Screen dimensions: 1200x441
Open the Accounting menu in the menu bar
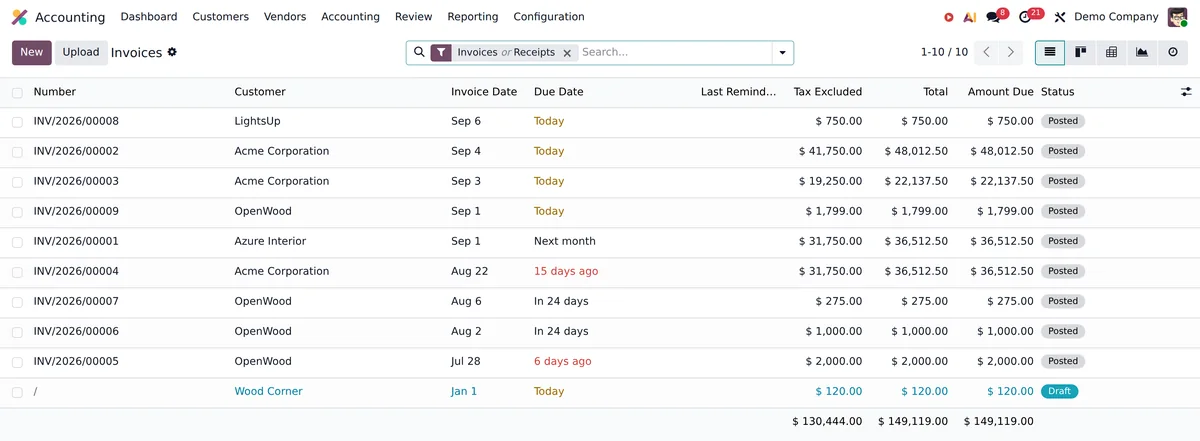(350, 17)
